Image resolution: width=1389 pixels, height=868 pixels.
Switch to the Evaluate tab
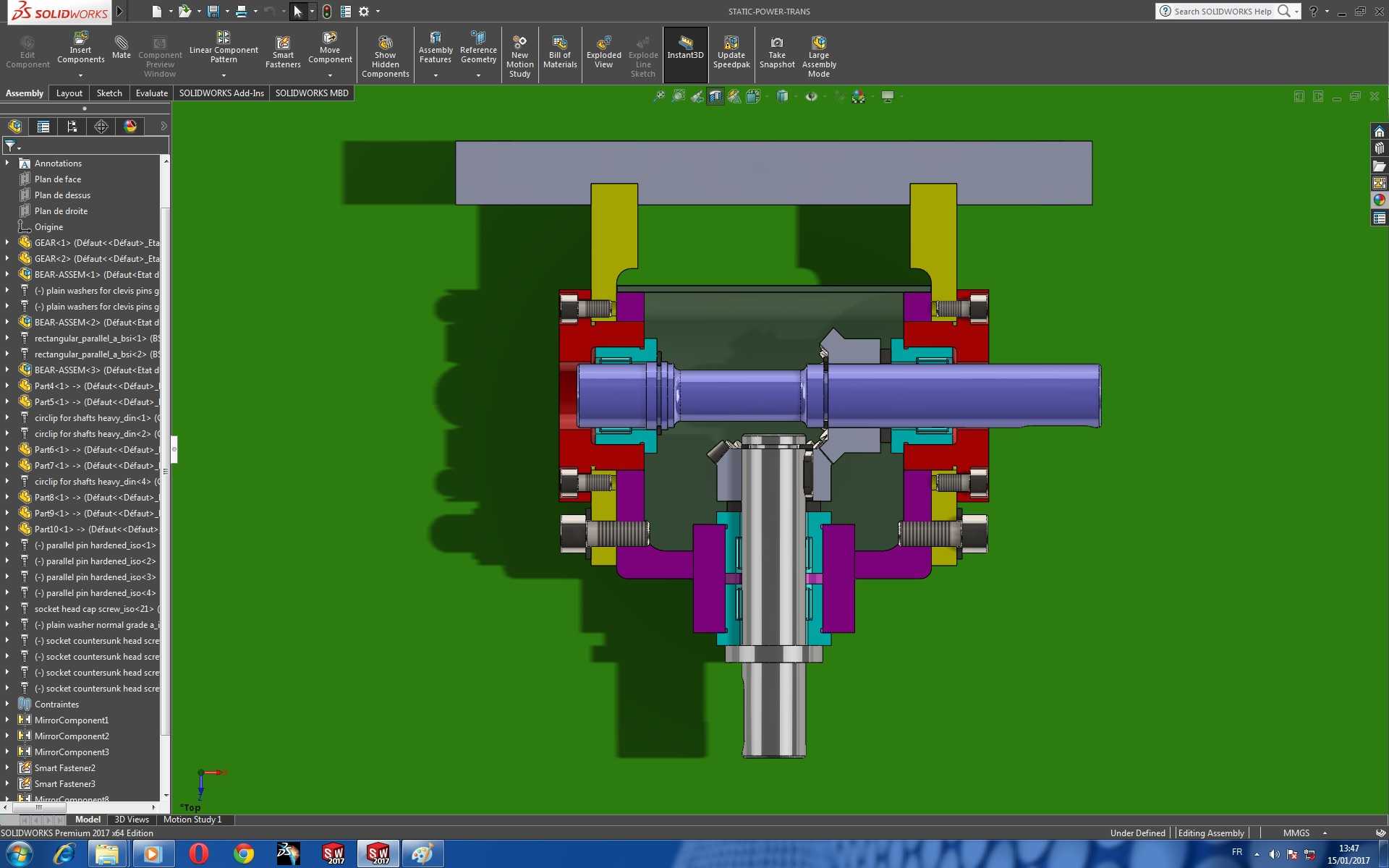coord(151,93)
